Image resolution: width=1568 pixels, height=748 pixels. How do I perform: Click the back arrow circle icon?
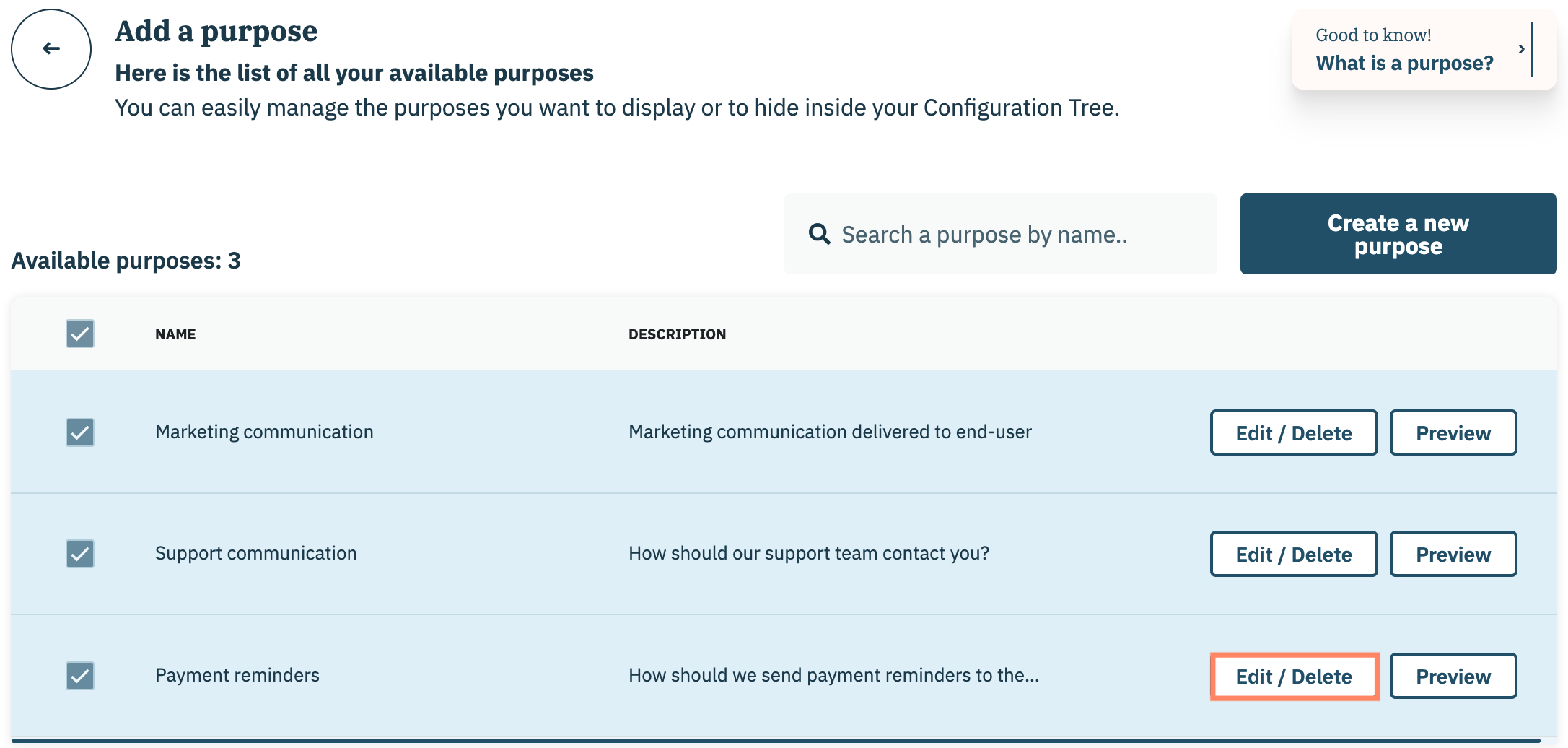pos(51,49)
